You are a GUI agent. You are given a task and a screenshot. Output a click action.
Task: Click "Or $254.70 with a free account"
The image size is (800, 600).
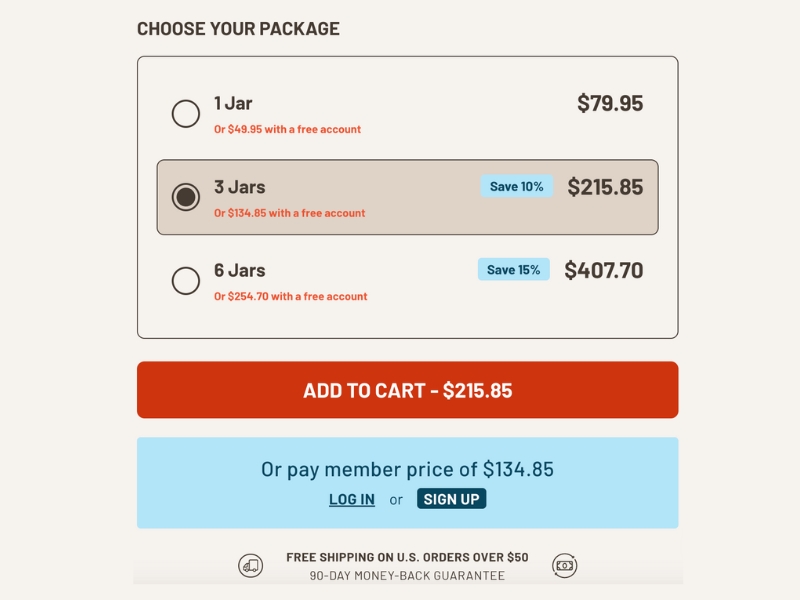tap(290, 296)
